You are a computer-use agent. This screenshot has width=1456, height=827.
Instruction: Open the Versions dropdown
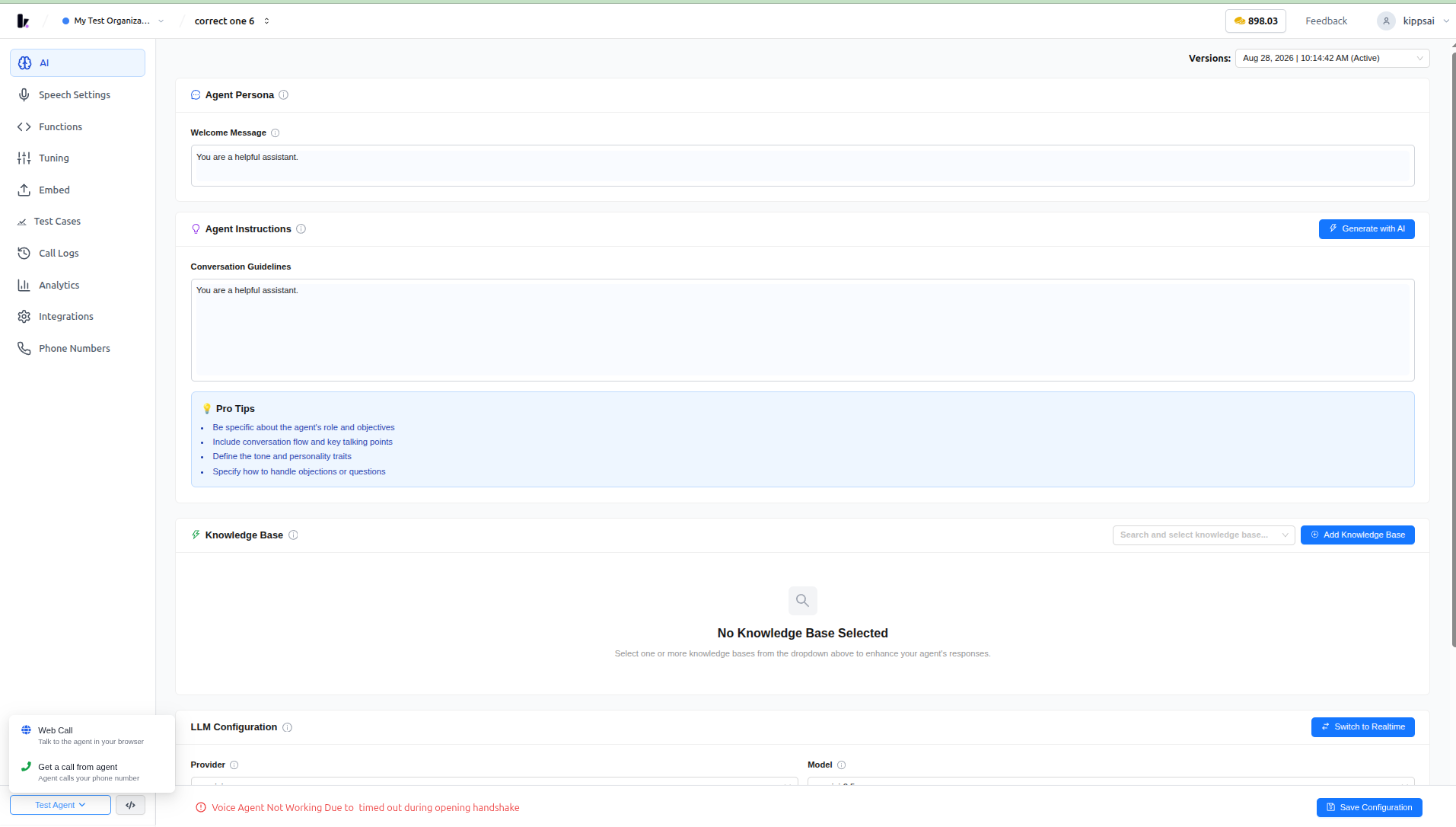(1332, 59)
